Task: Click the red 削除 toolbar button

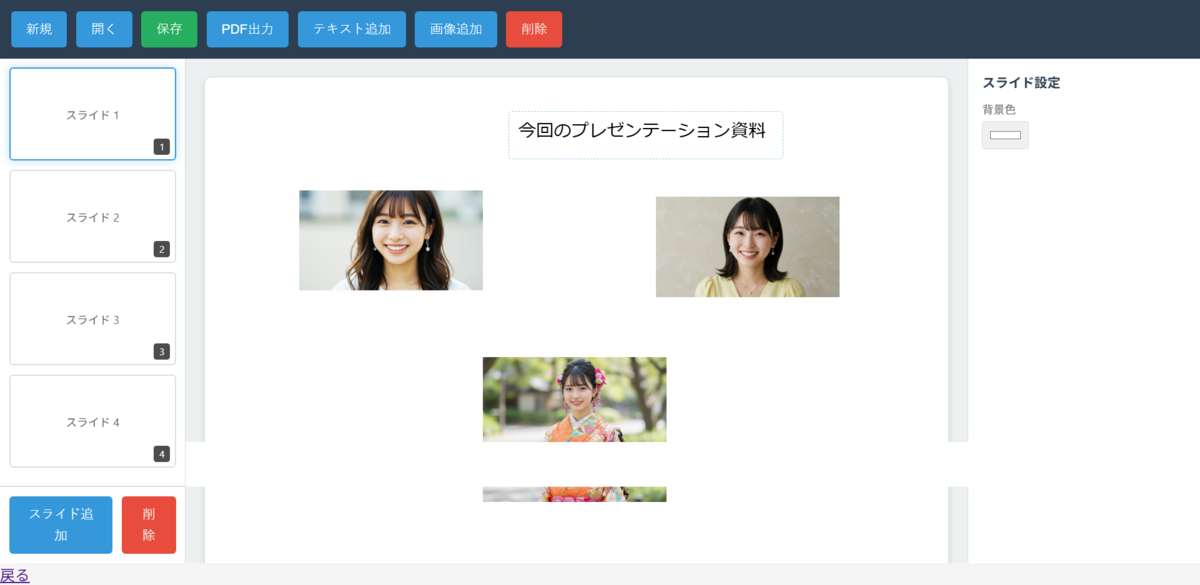Action: [x=534, y=29]
